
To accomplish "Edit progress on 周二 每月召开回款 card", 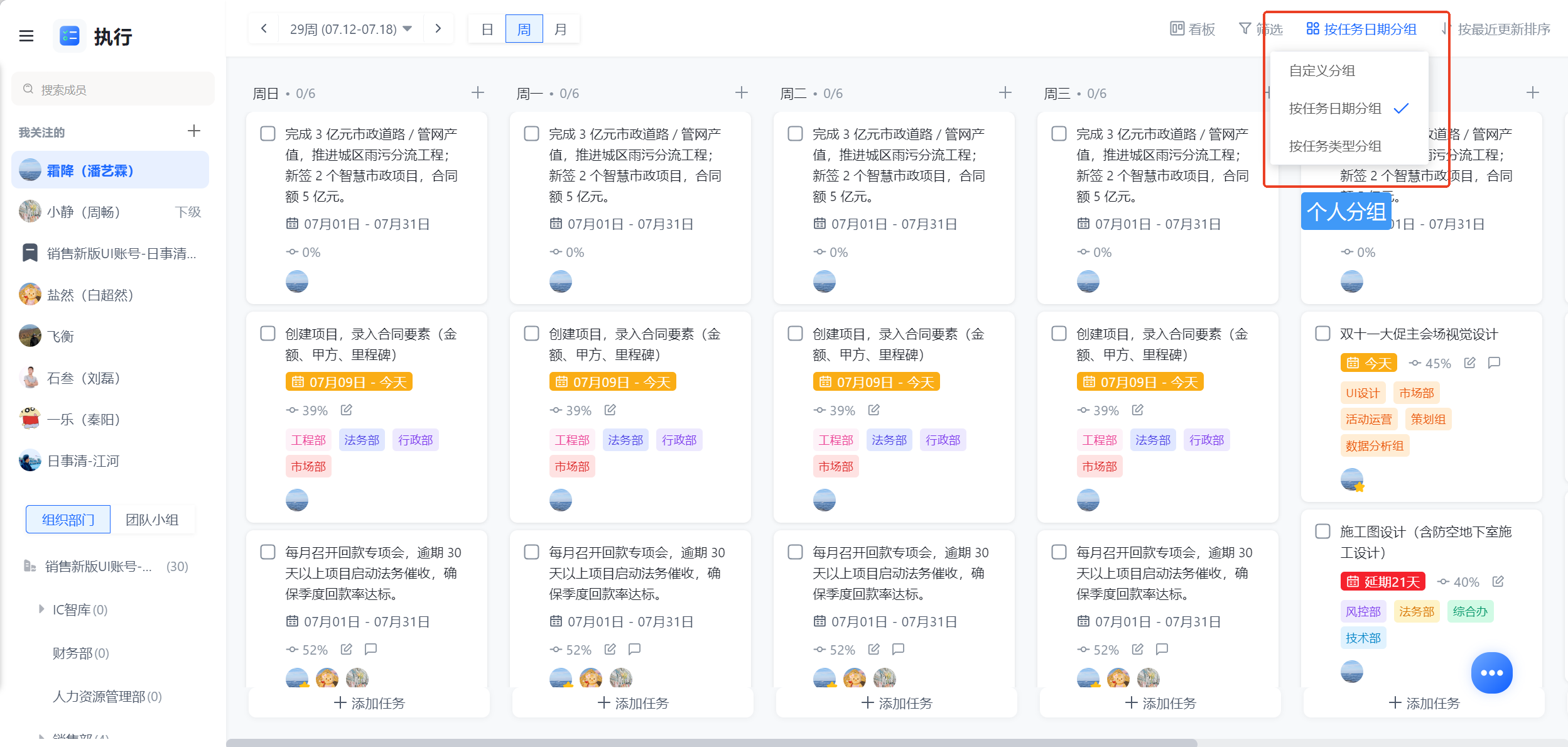I will click(x=874, y=649).
